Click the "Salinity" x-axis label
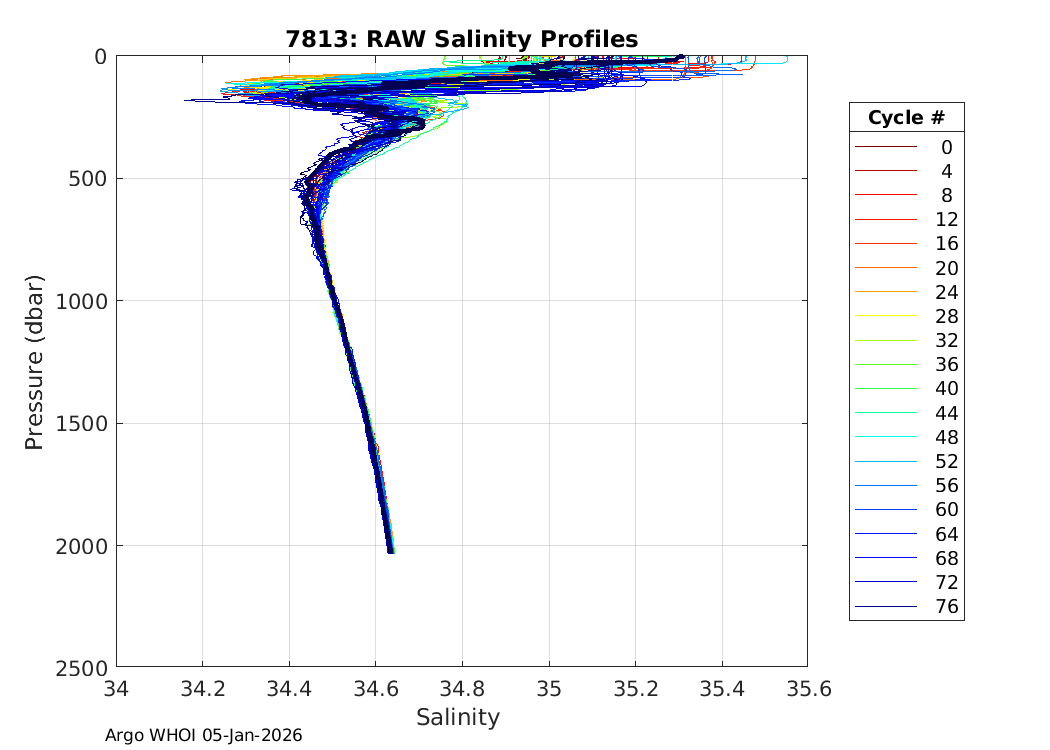 [457, 717]
